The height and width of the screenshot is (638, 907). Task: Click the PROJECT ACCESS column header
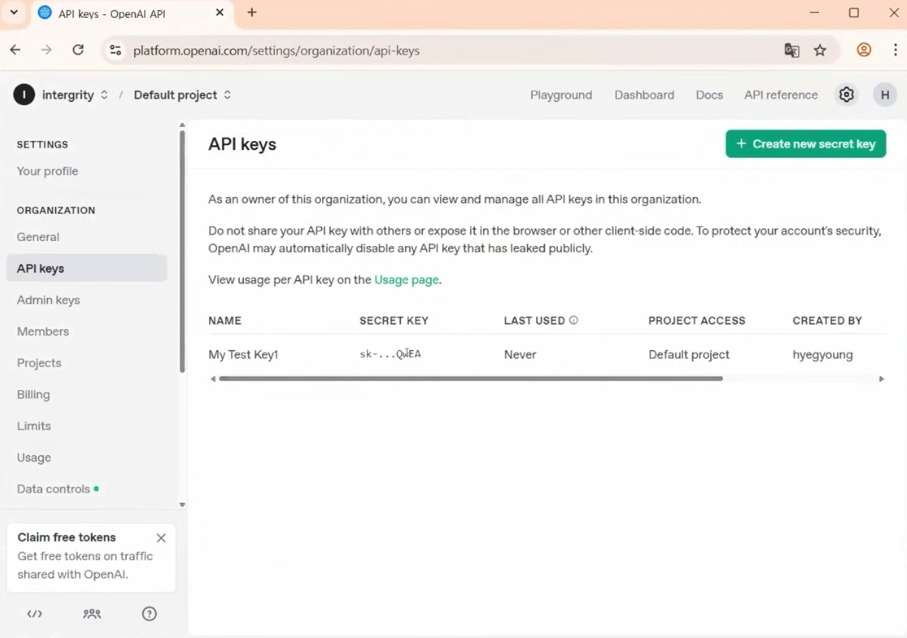coord(696,320)
